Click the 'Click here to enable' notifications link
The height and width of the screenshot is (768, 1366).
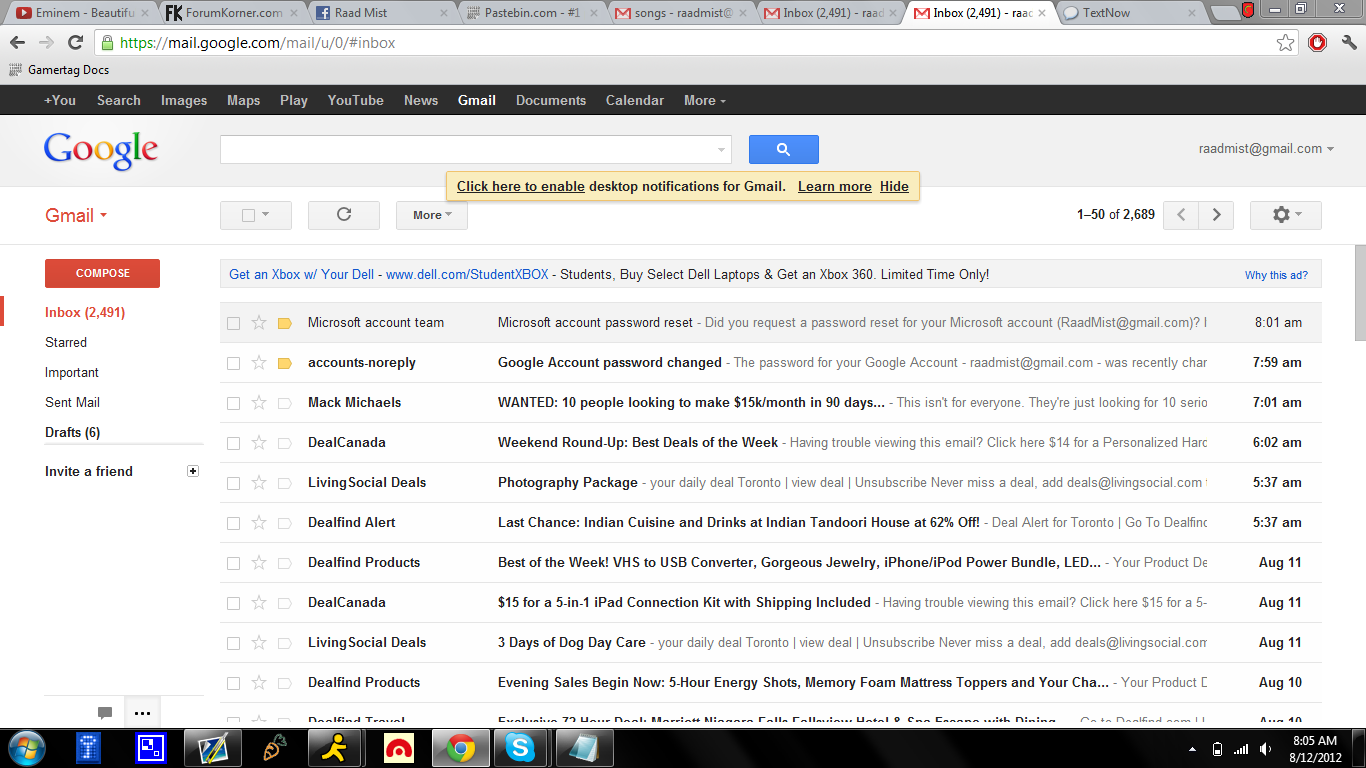521,186
